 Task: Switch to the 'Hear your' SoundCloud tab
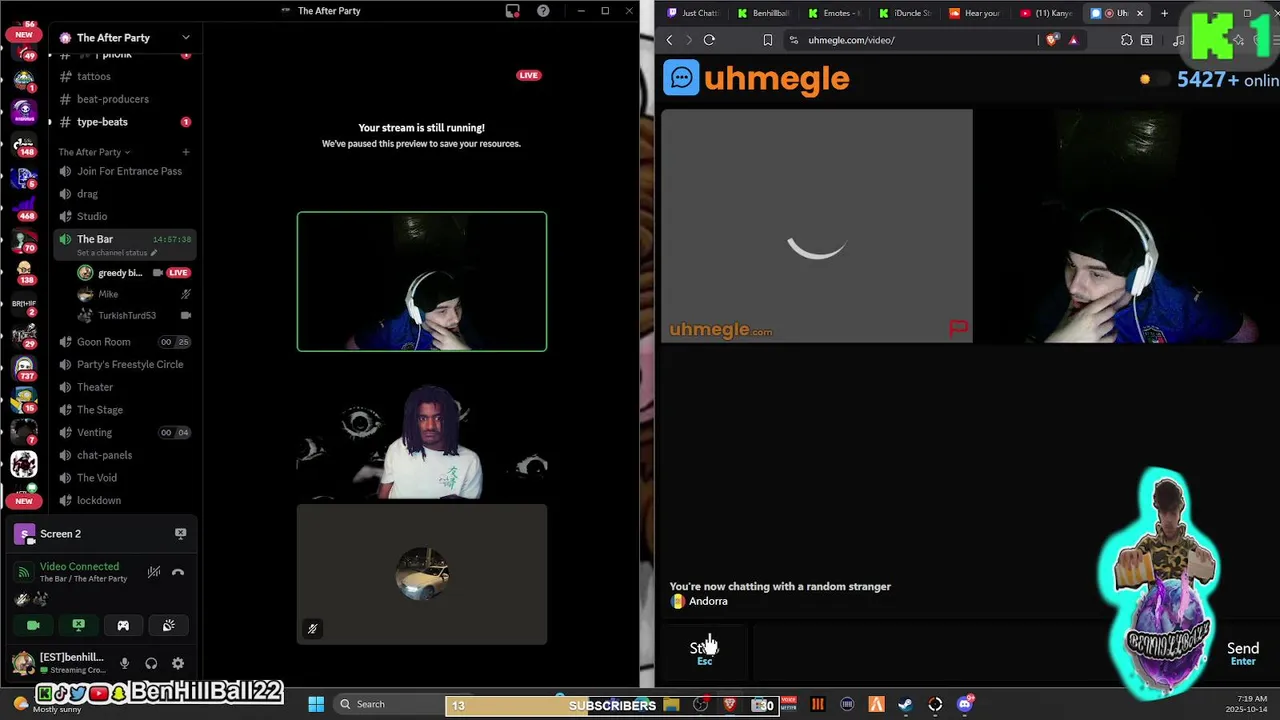tap(977, 13)
